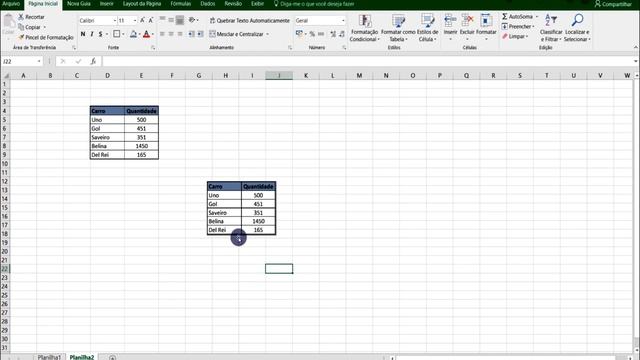The height and width of the screenshot is (360, 640).
Task: Expand the AutoSoma dropdown arrow
Action: point(537,17)
